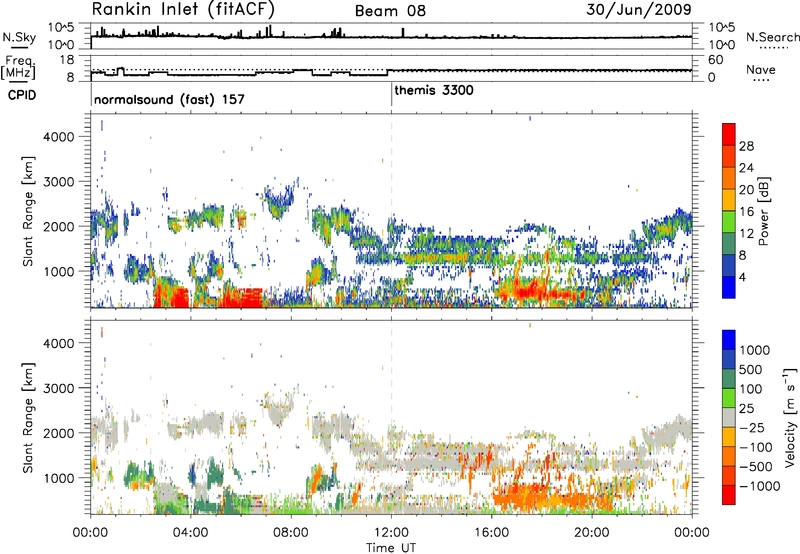Select the light green 25–100 Velocity colorbar segment
This screenshot has width=800, height=554.
pos(729,398)
